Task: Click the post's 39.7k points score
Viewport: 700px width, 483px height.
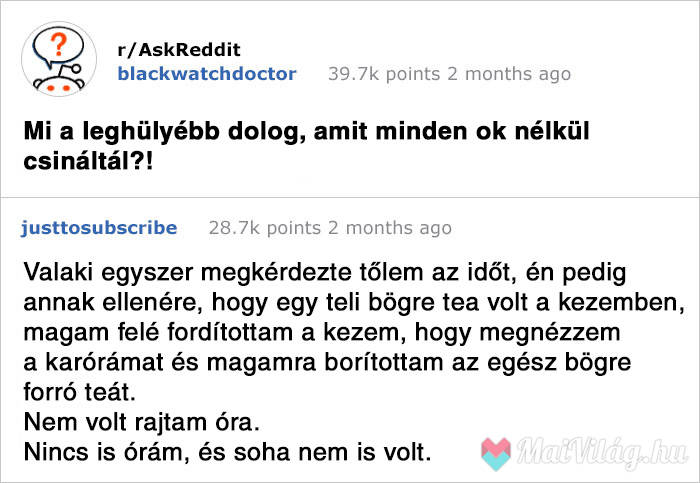Action: [x=384, y=74]
